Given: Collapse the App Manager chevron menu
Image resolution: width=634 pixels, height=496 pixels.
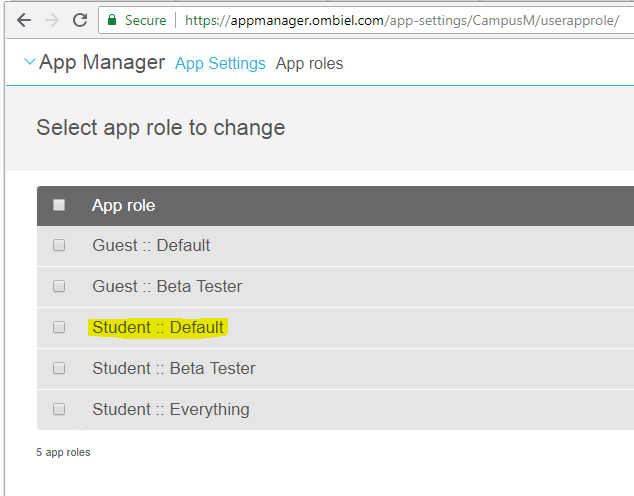Looking at the screenshot, I should [x=28, y=63].
